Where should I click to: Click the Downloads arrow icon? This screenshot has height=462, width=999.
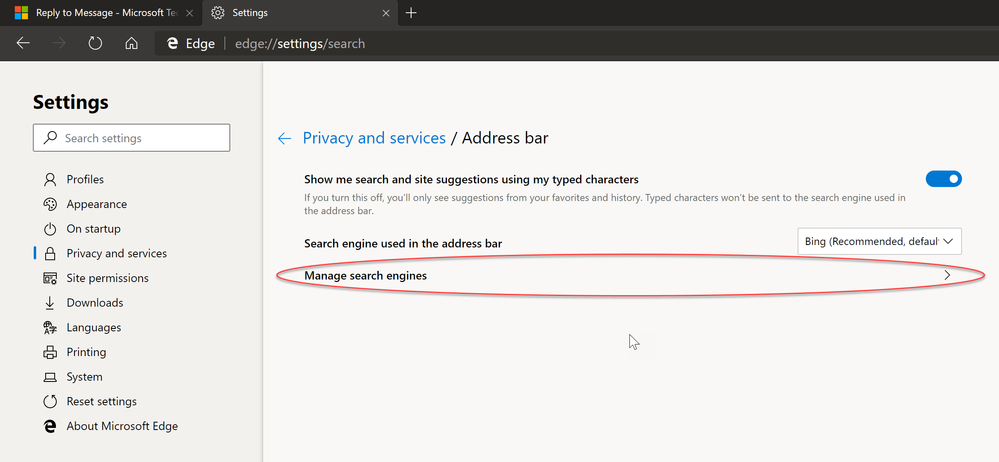coord(50,303)
